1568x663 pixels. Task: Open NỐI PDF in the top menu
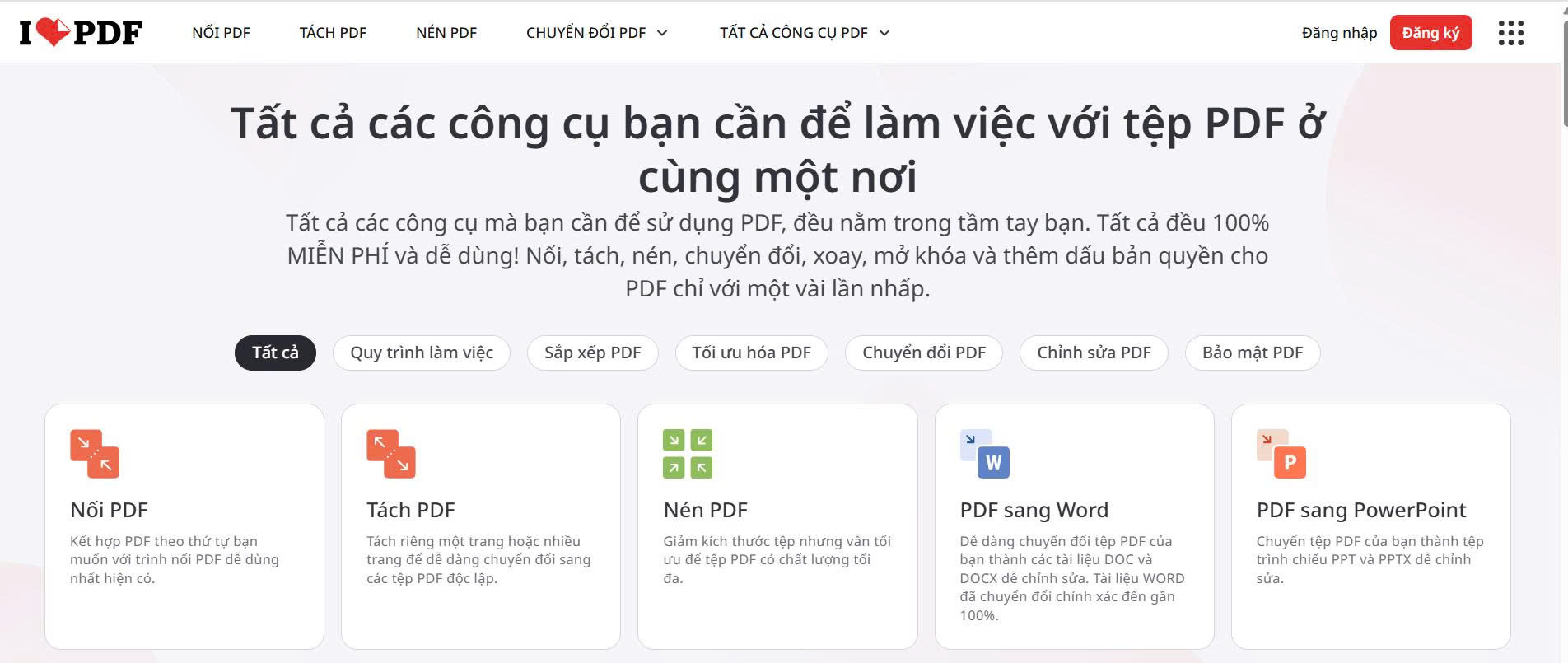pyautogui.click(x=221, y=33)
